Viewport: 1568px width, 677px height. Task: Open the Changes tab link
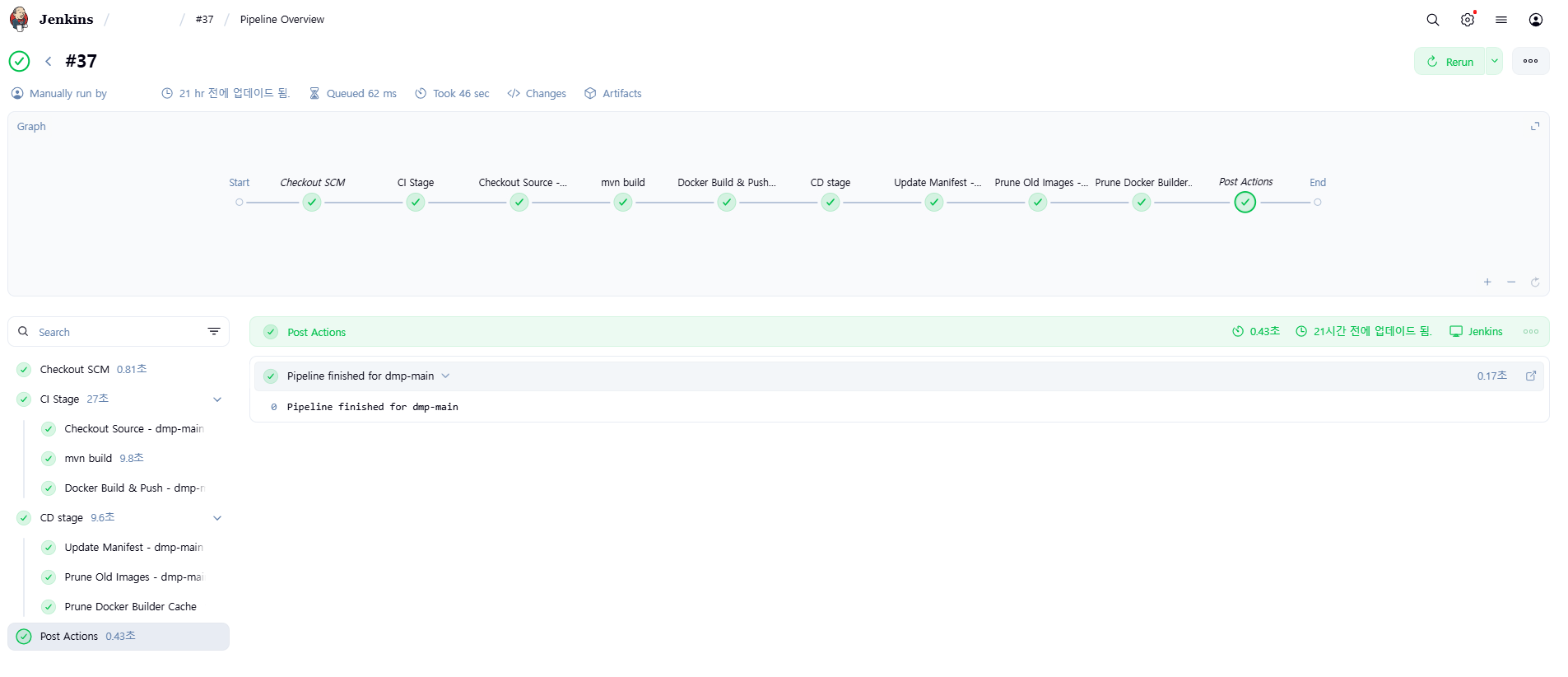coord(537,94)
